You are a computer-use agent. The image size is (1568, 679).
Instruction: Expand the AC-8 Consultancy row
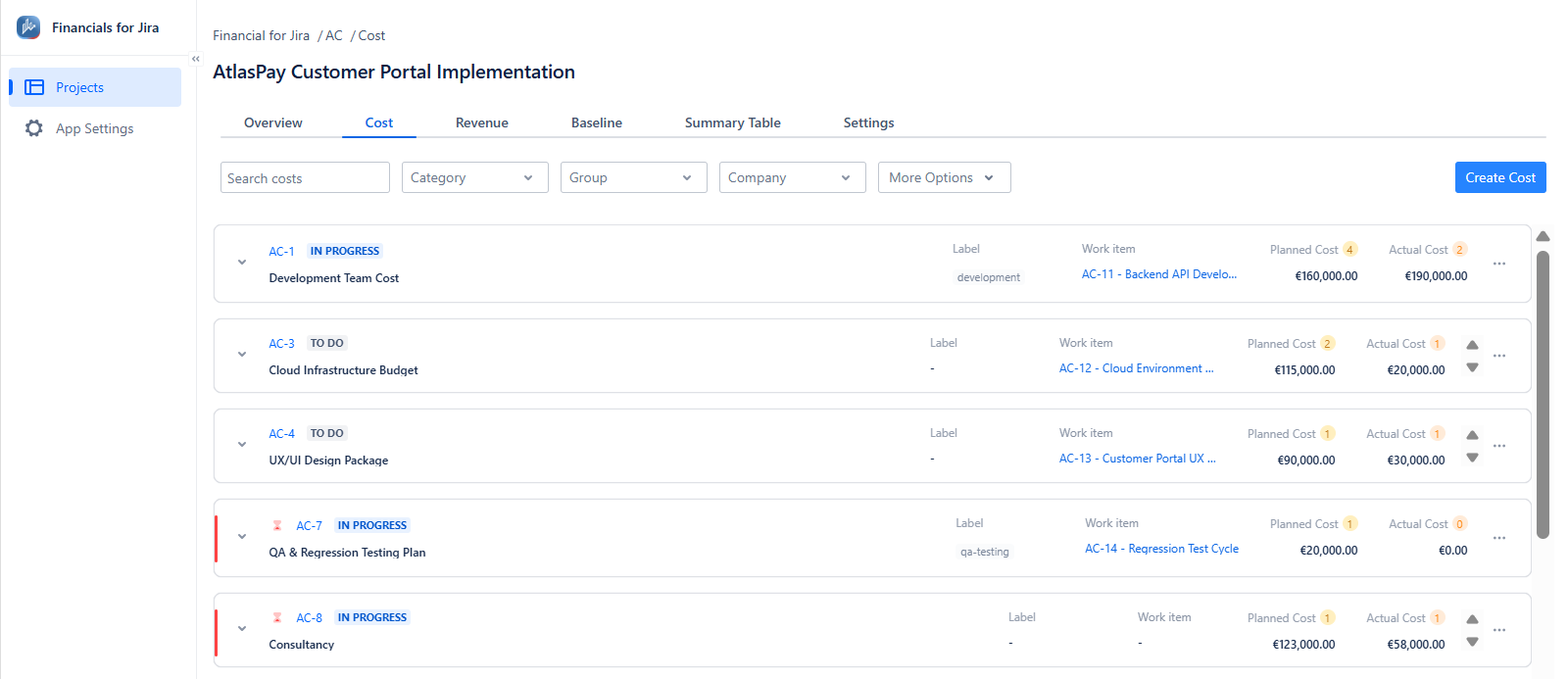coord(242,629)
